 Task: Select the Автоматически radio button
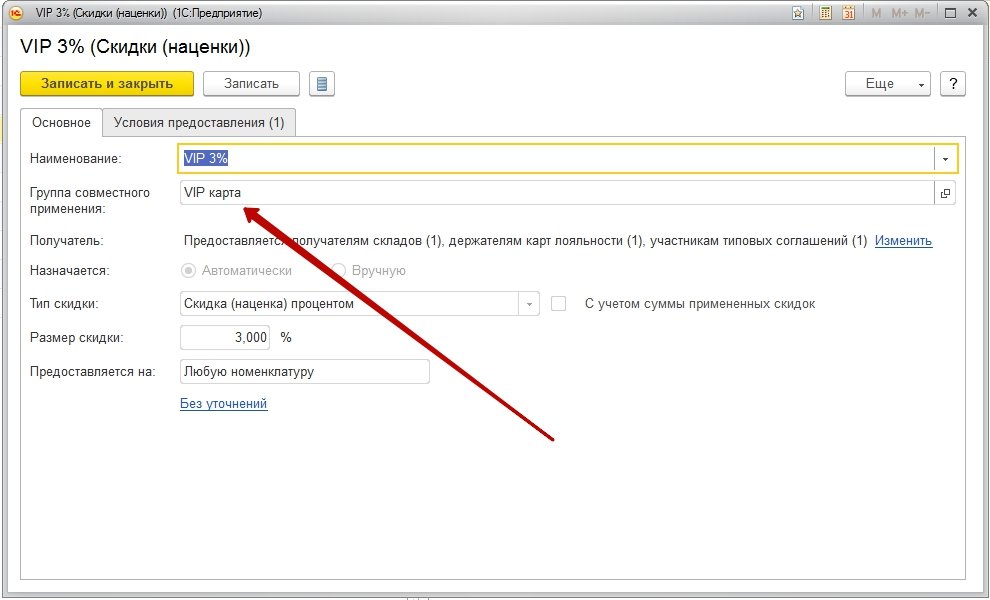[188, 270]
